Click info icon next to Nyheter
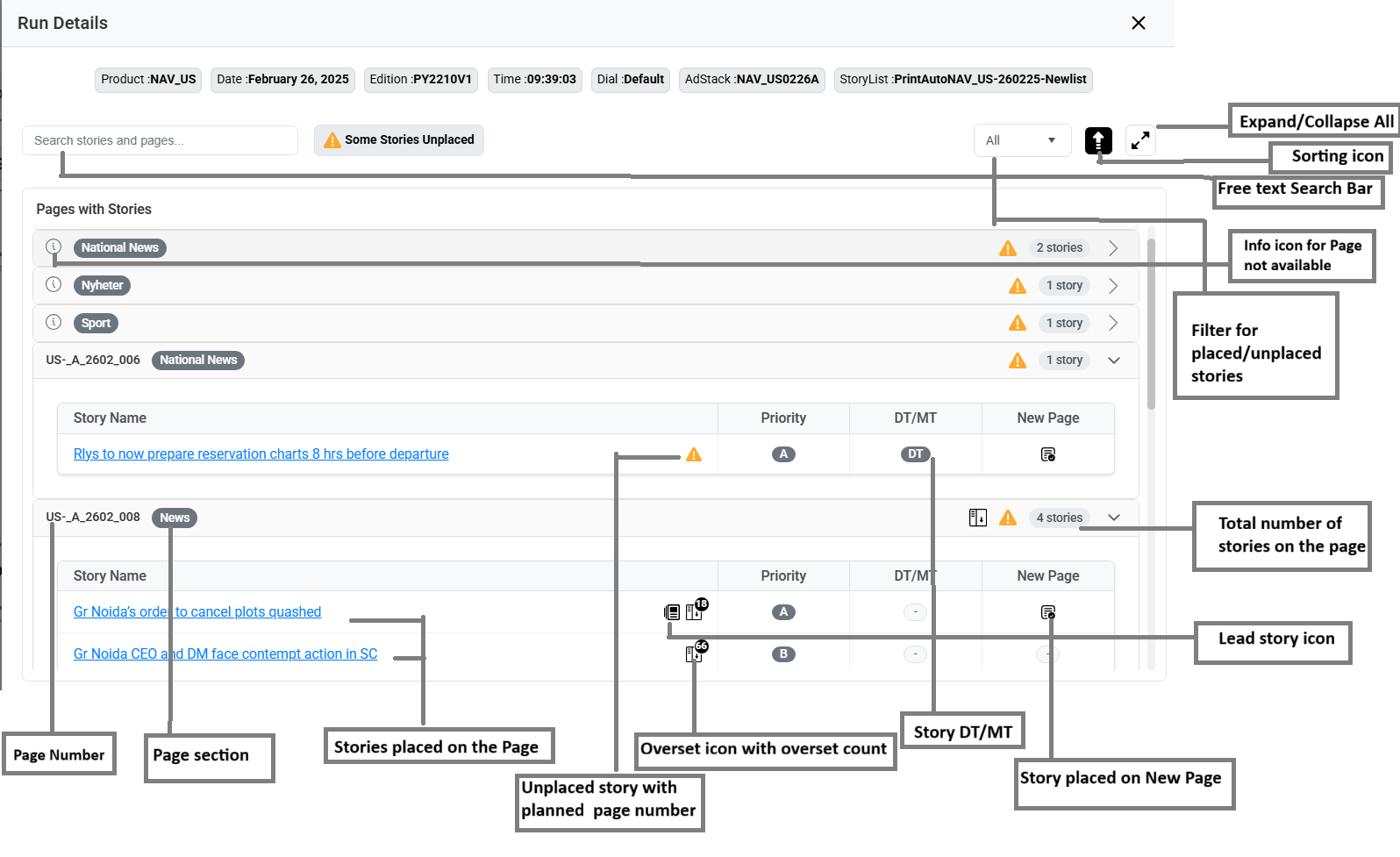 [54, 284]
